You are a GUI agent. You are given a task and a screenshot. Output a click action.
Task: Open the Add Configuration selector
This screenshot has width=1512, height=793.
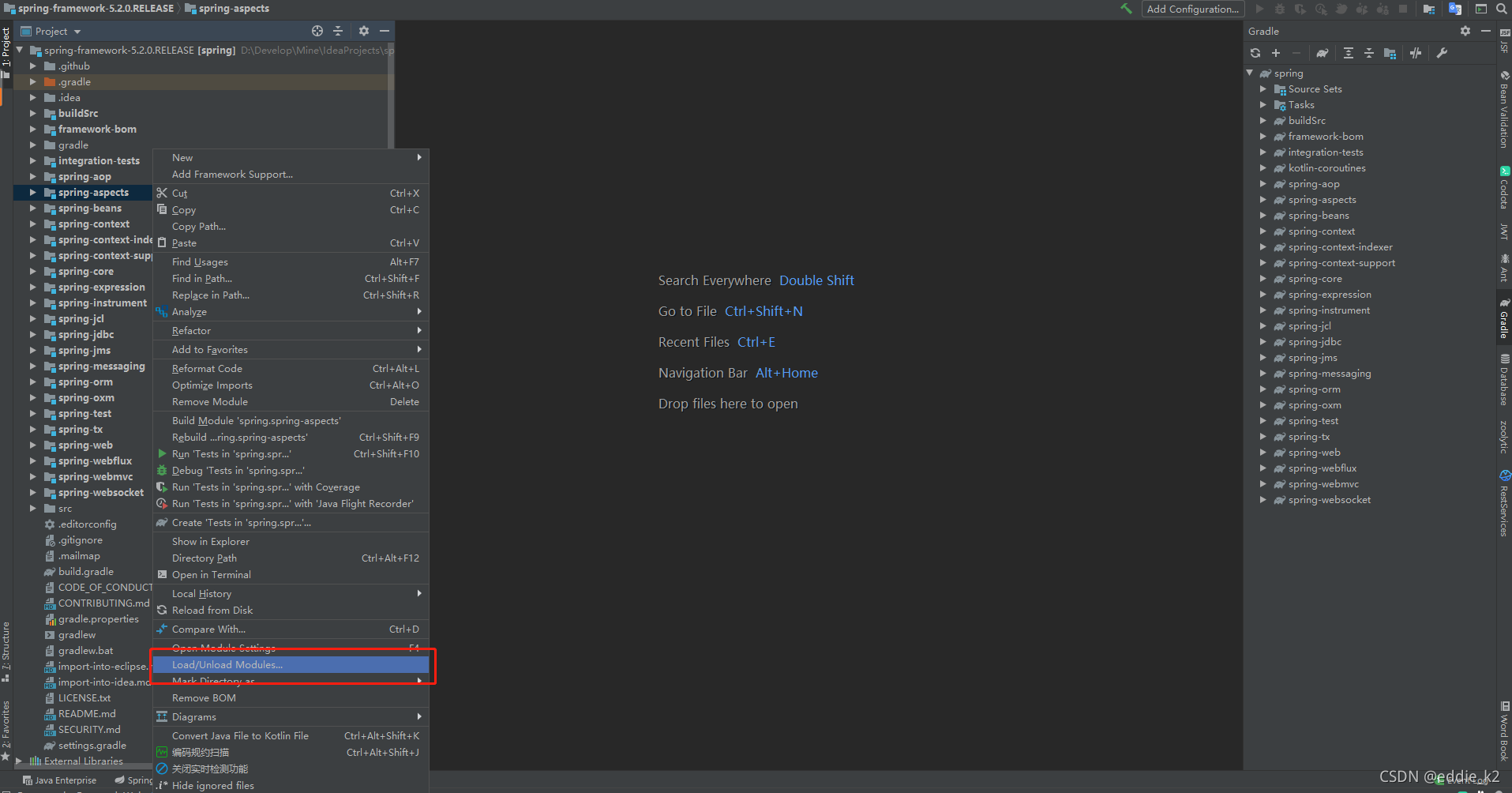coord(1192,9)
